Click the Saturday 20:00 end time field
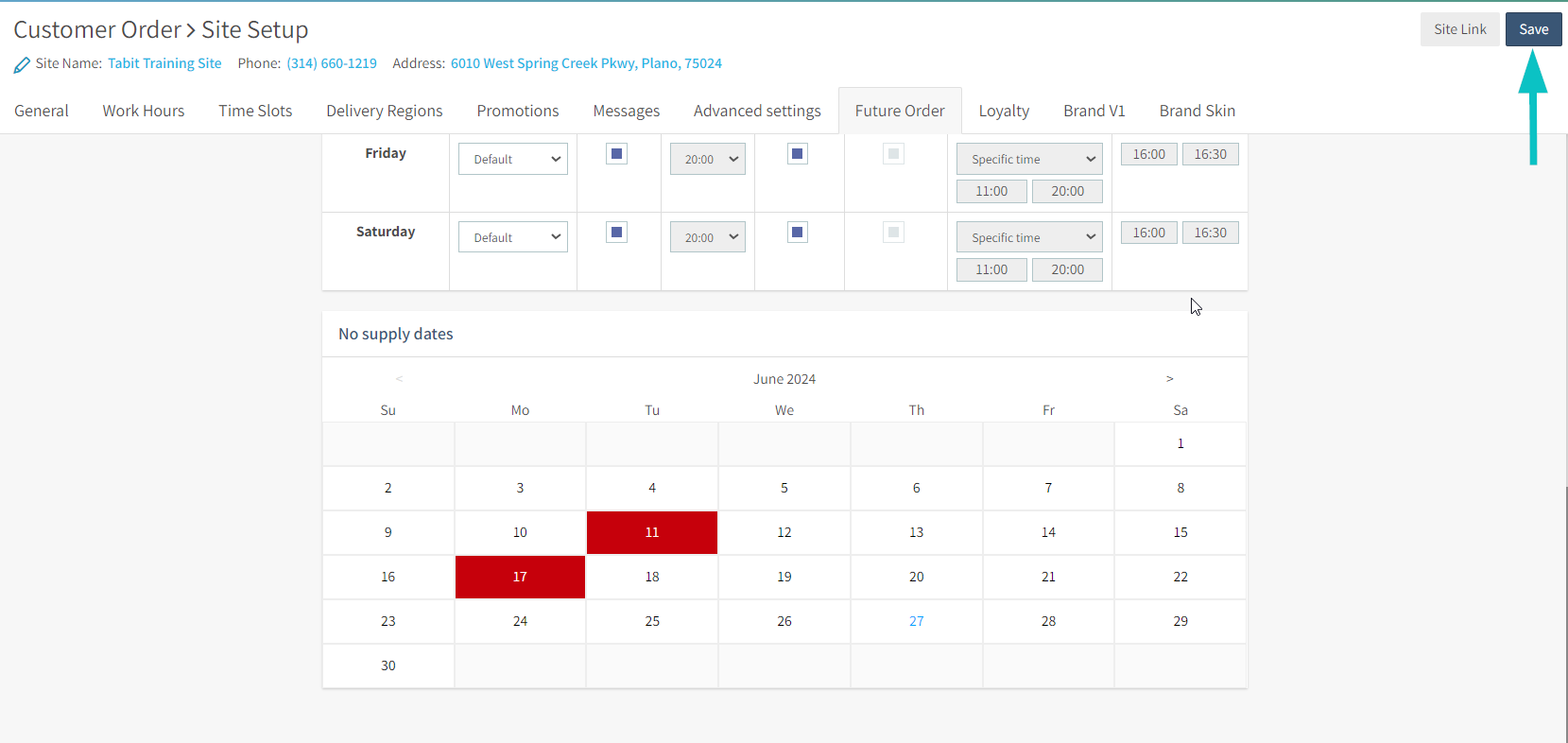The image size is (1568, 743). coord(1067,269)
